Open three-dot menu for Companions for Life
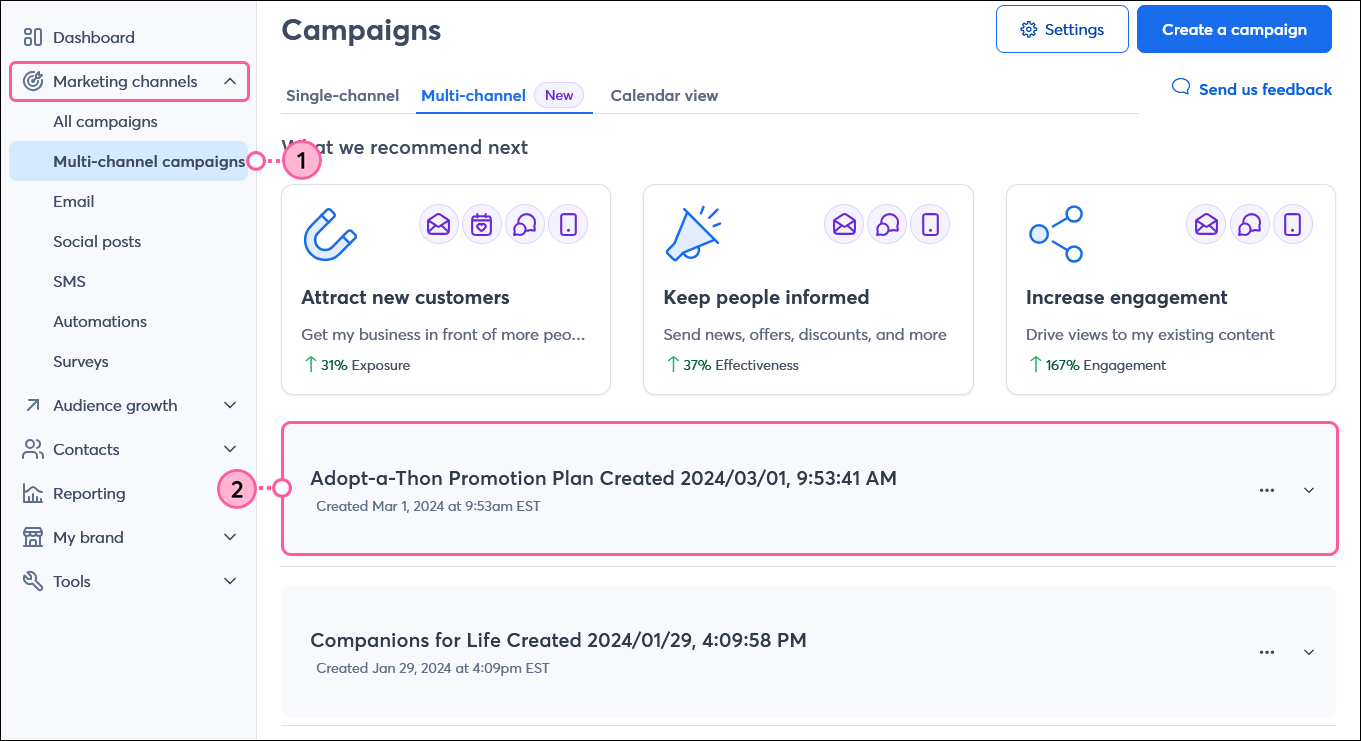Image resolution: width=1361 pixels, height=741 pixels. coord(1267,652)
